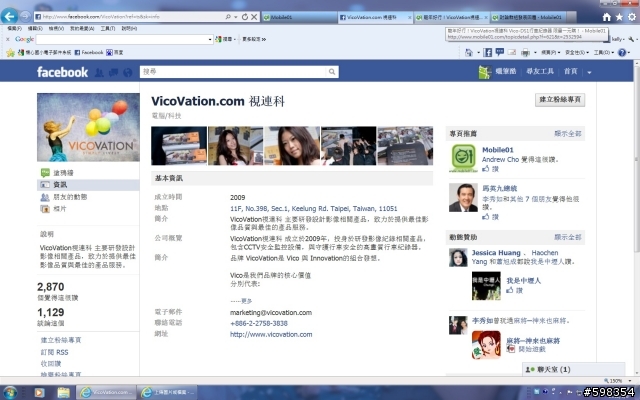The width and height of the screenshot is (640, 400).
Task: Click the Mobile01 page name link
Action: [498, 150]
